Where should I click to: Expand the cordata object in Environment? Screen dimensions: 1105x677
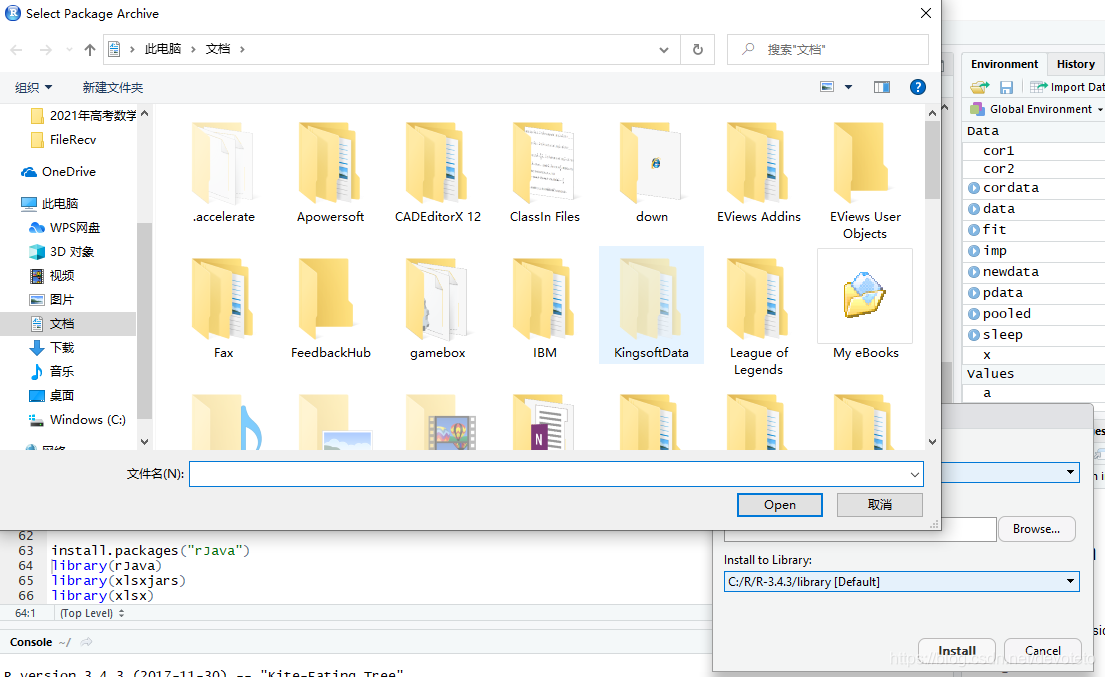click(974, 188)
